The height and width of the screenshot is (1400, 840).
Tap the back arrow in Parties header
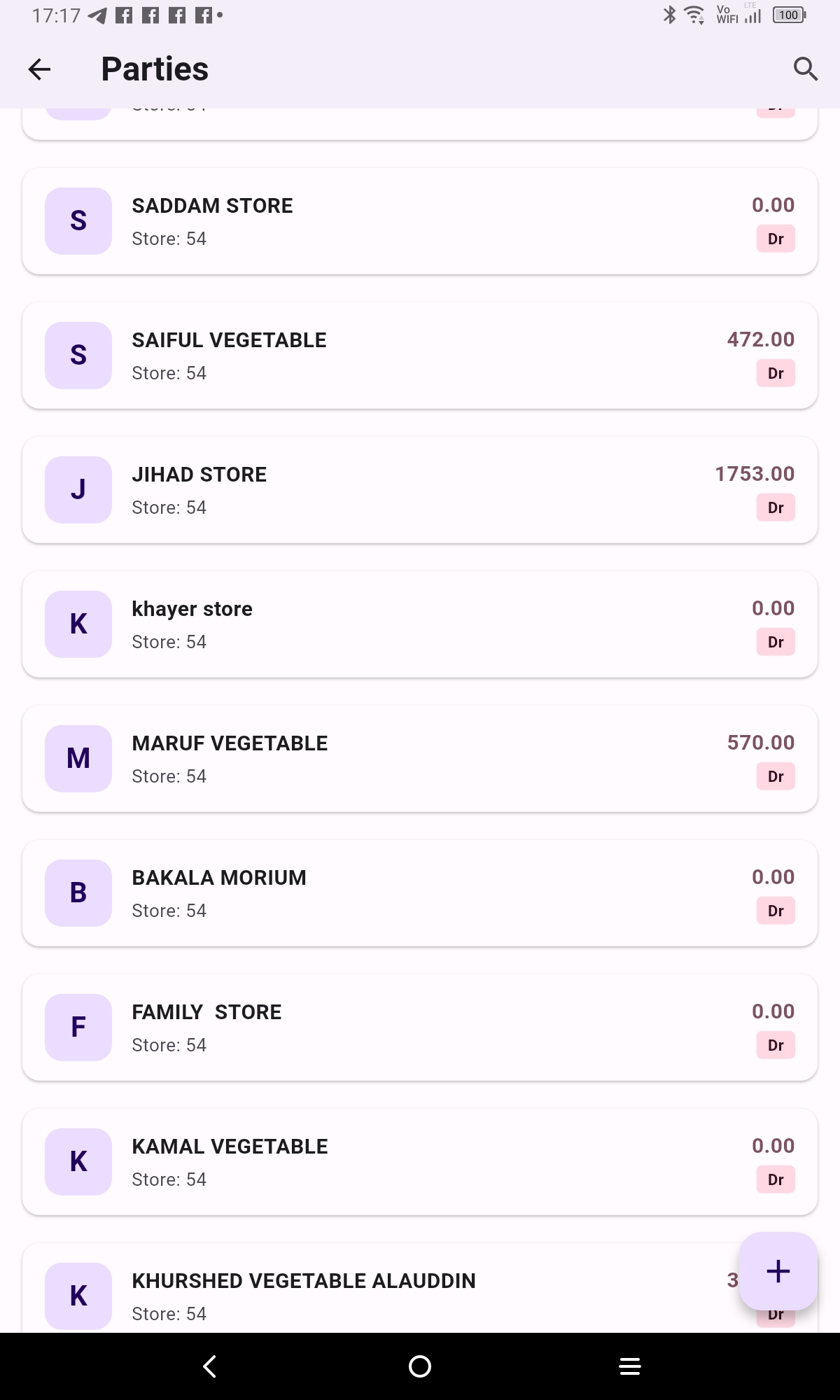coord(40,69)
